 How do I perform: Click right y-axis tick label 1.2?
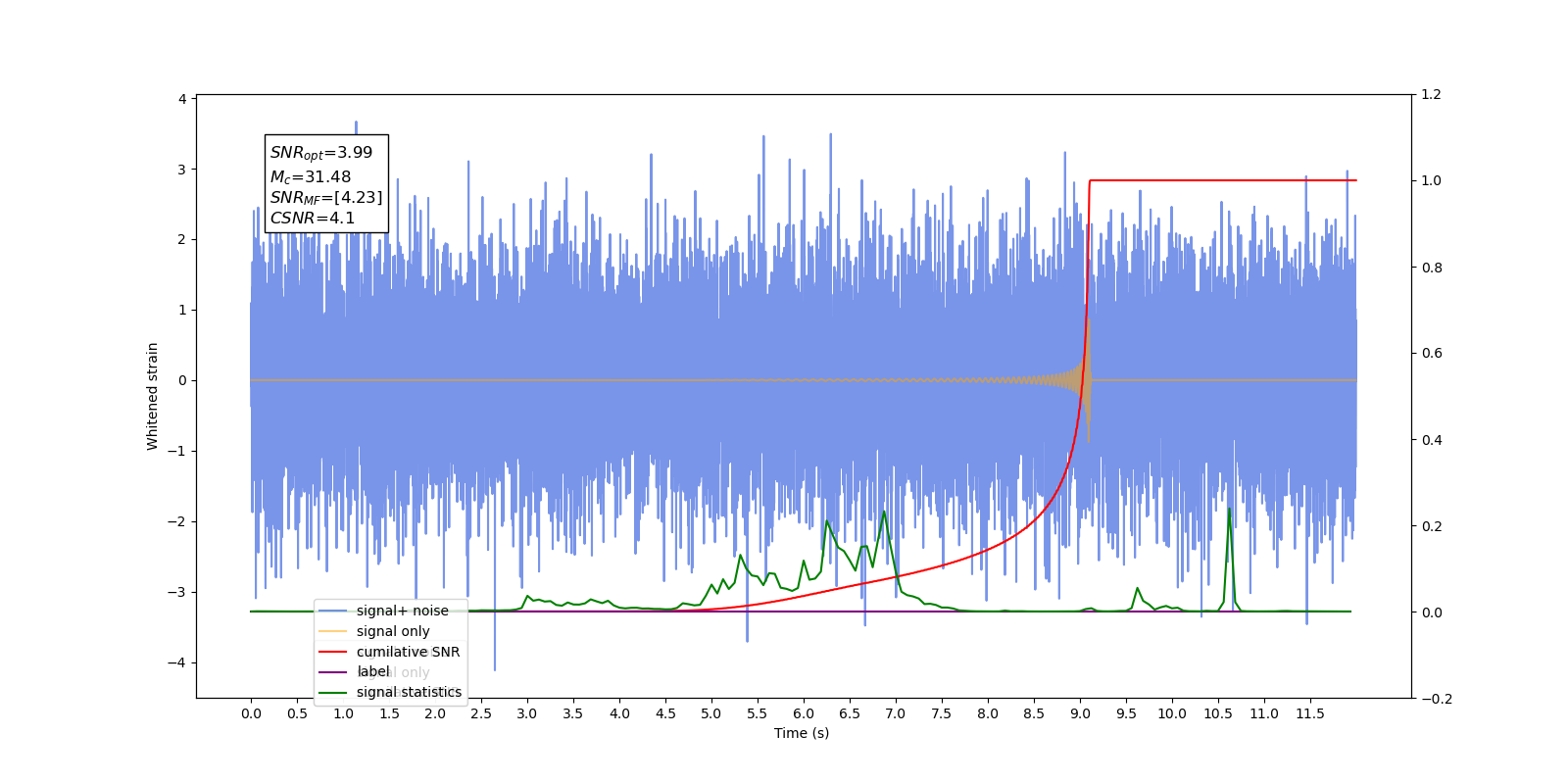click(1432, 95)
